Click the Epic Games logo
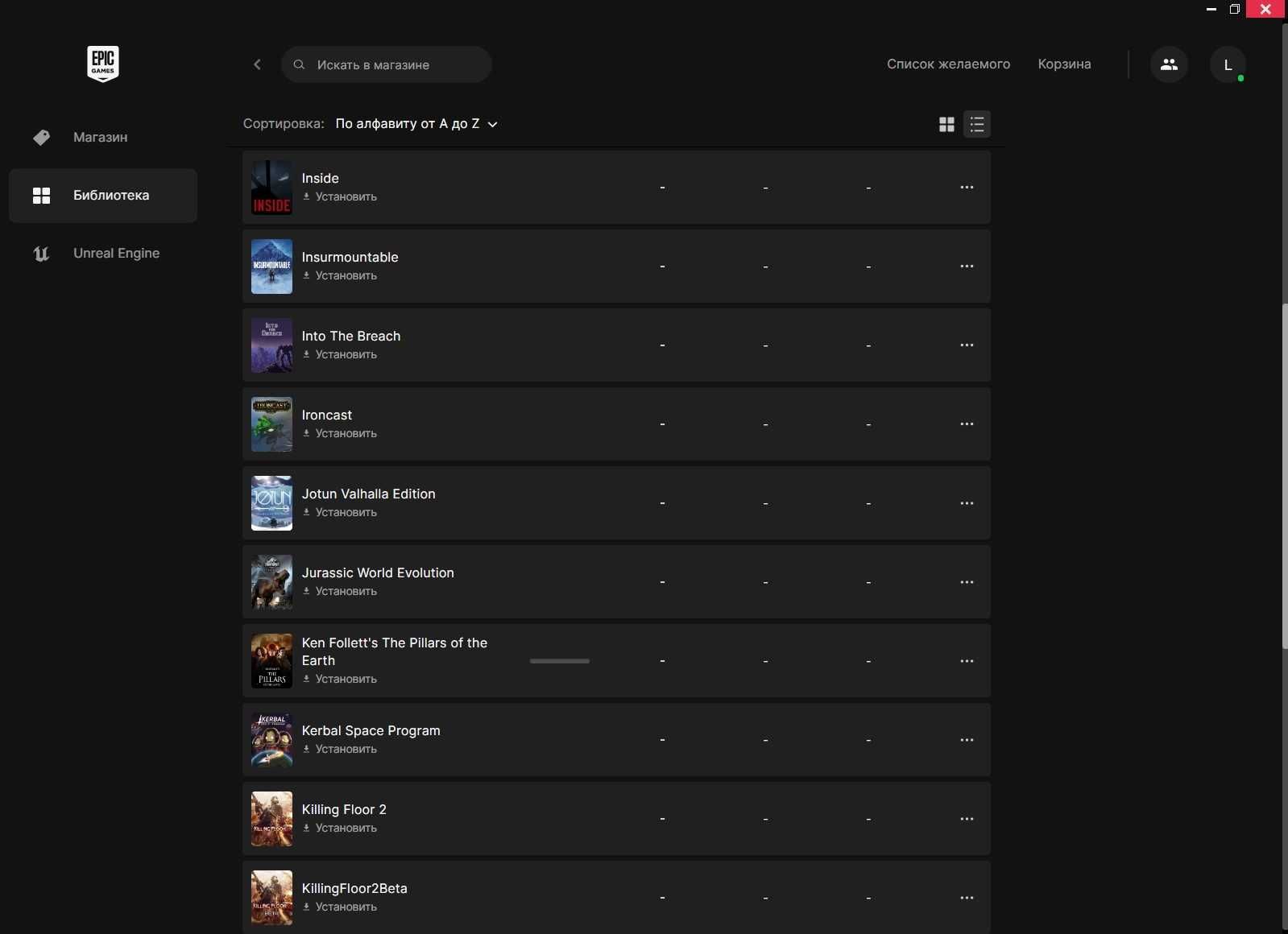 pyautogui.click(x=103, y=64)
